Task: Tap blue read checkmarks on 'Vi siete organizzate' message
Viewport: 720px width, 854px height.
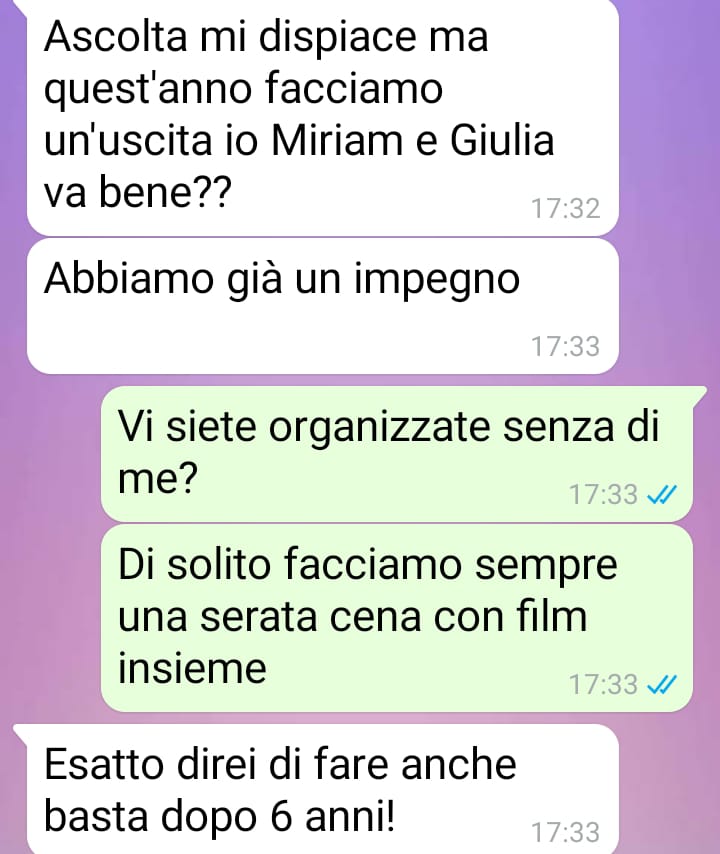Action: tap(661, 495)
